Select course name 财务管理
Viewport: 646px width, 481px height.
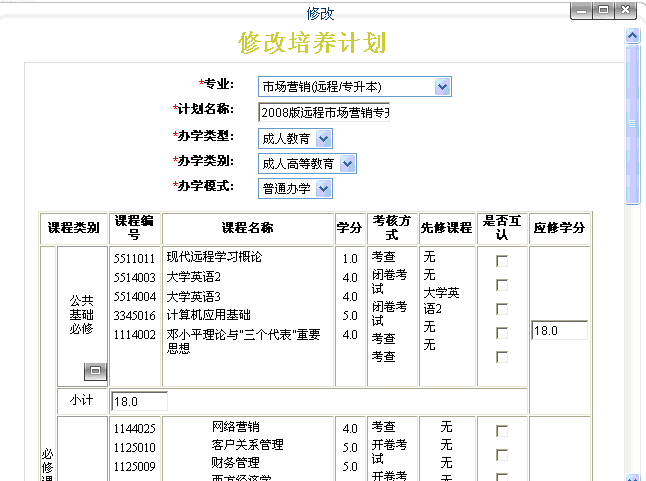[x=235, y=463]
